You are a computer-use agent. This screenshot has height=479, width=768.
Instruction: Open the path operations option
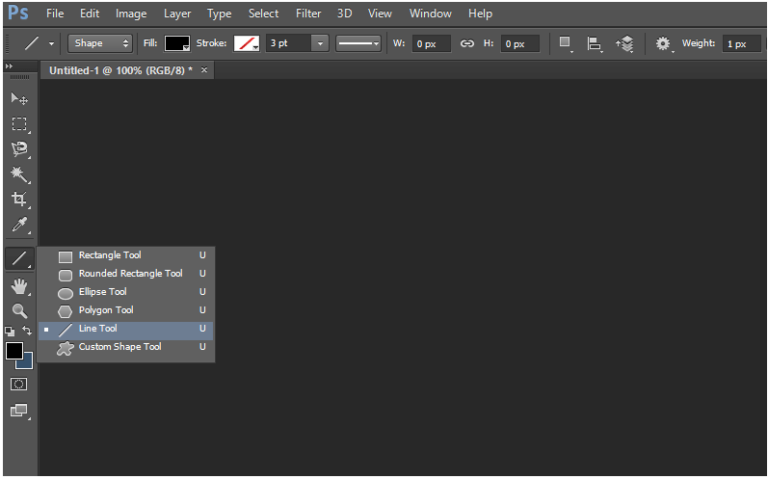(565, 44)
